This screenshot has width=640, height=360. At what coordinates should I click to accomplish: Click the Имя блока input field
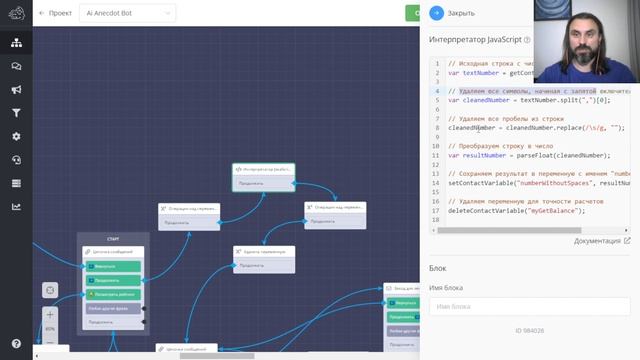click(x=529, y=306)
